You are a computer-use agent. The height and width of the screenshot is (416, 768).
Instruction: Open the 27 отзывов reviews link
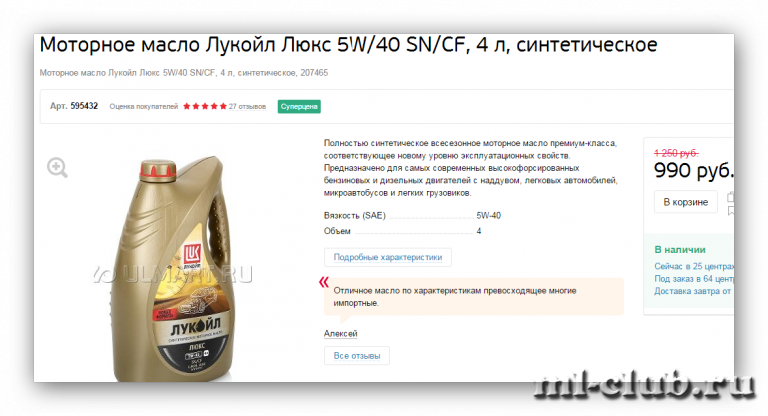247,106
